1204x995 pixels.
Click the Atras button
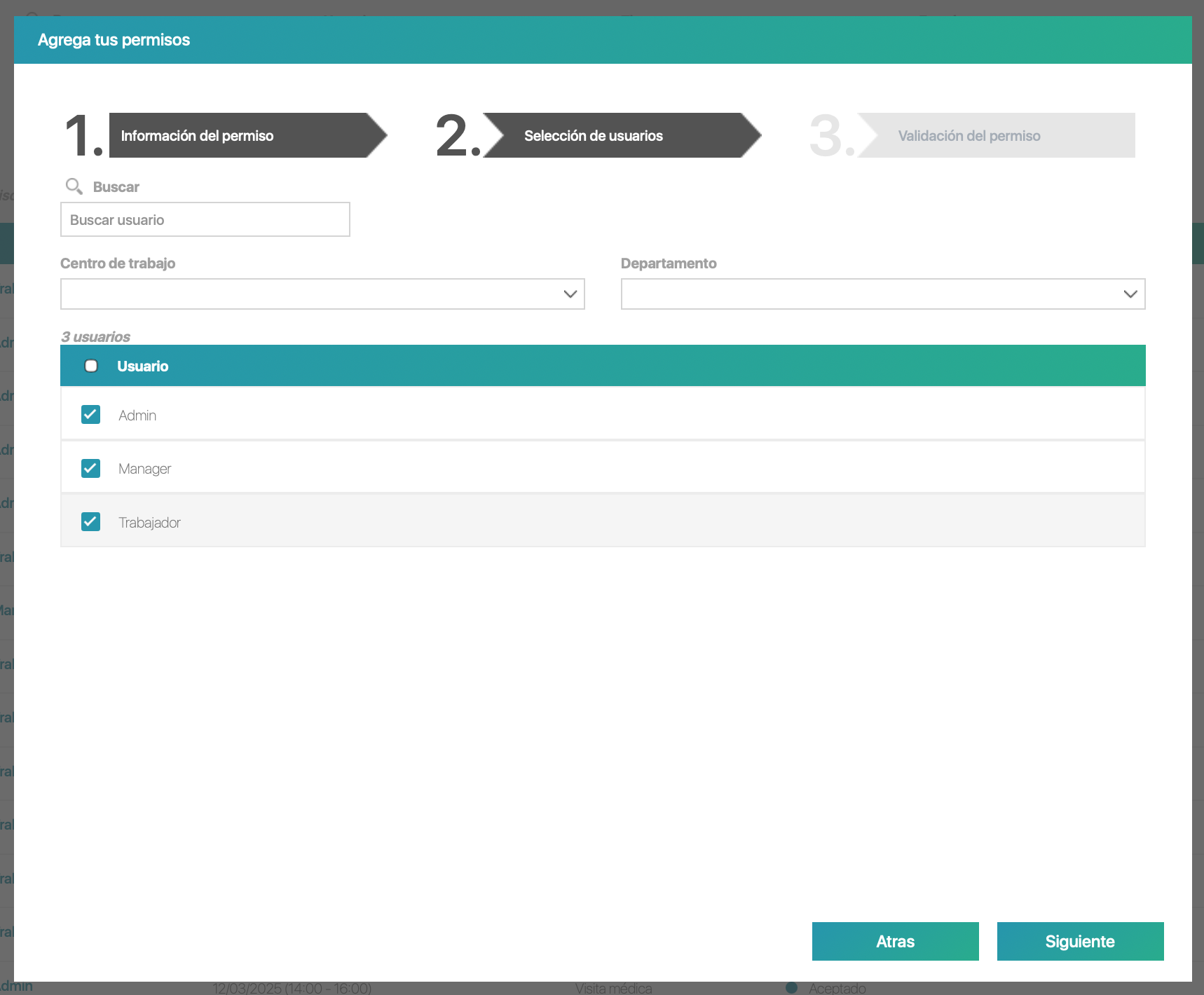(x=896, y=941)
